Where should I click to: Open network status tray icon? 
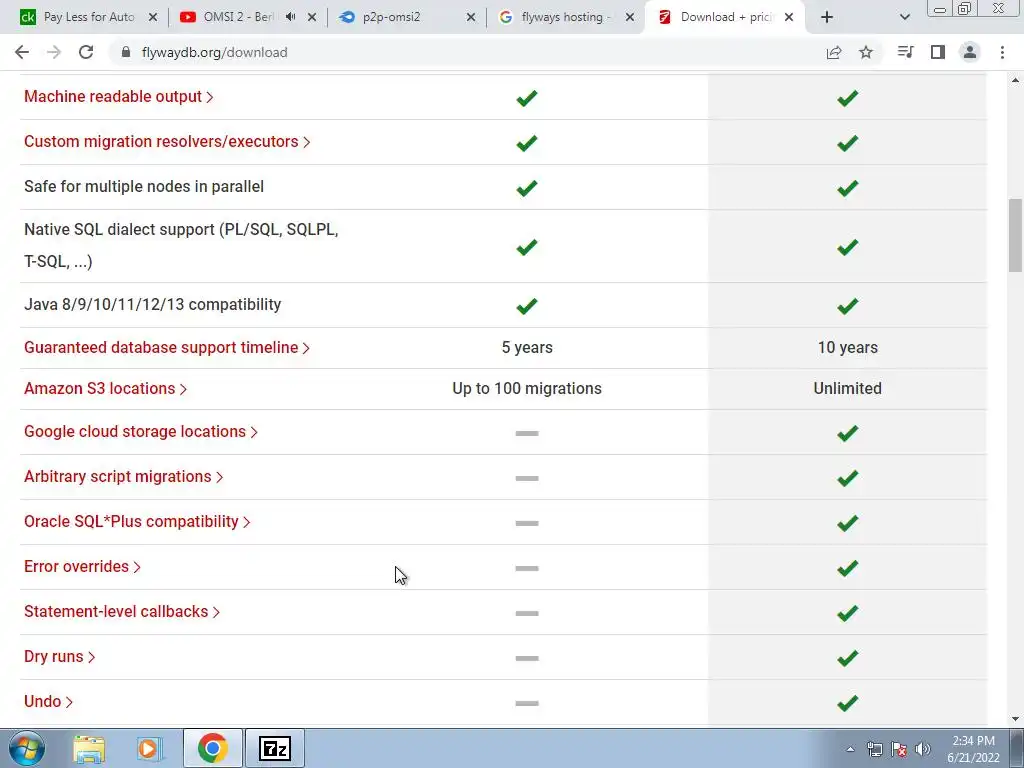(874, 749)
